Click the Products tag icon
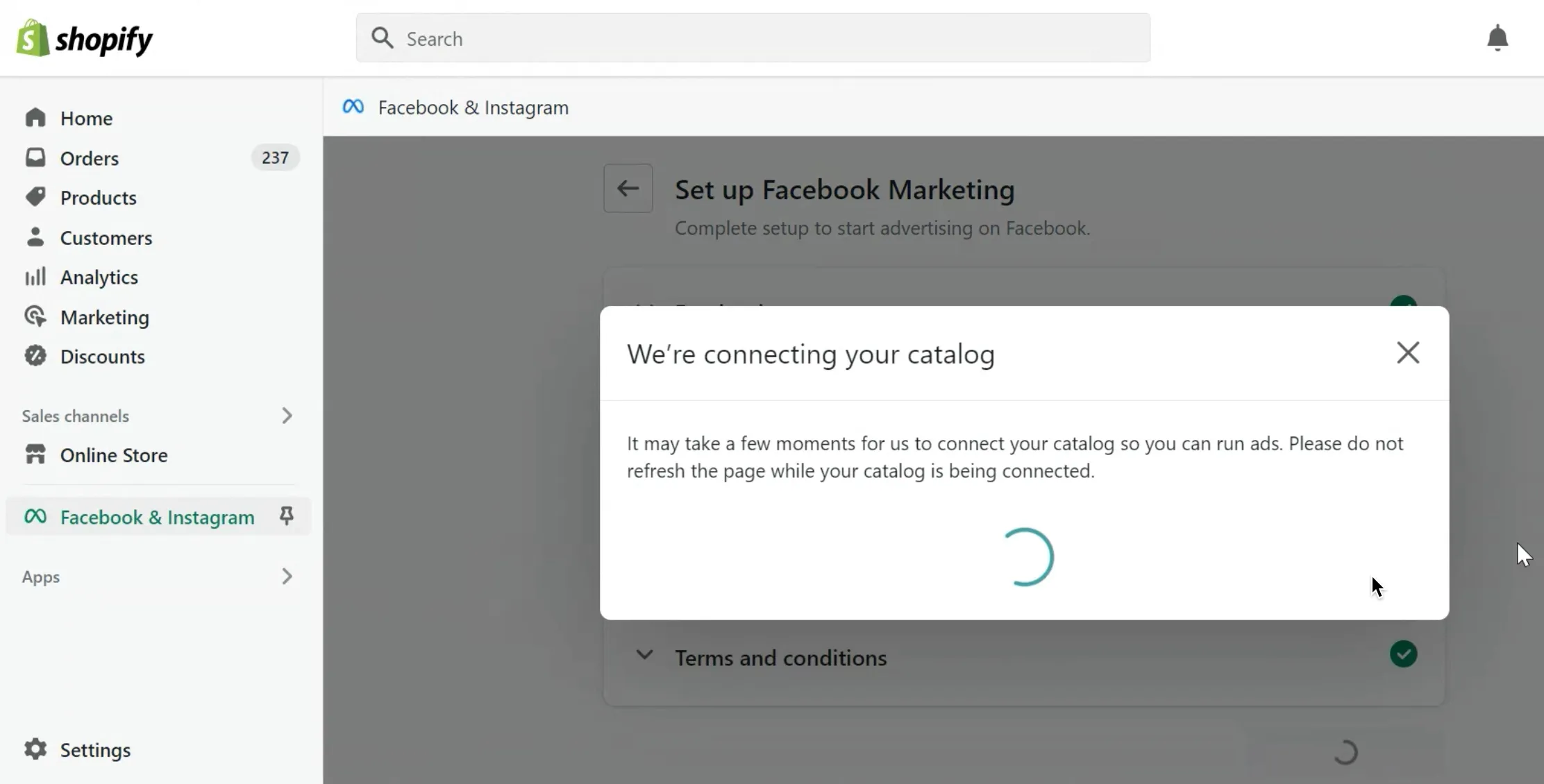The width and height of the screenshot is (1544, 784). (x=35, y=197)
